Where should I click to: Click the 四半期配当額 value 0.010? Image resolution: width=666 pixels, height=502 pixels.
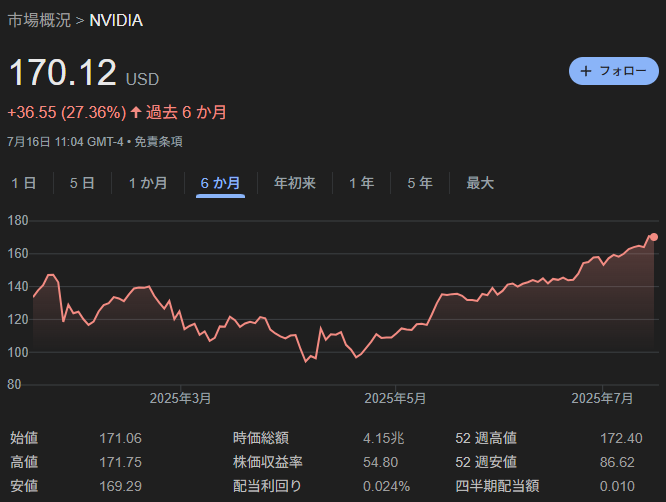(617, 486)
